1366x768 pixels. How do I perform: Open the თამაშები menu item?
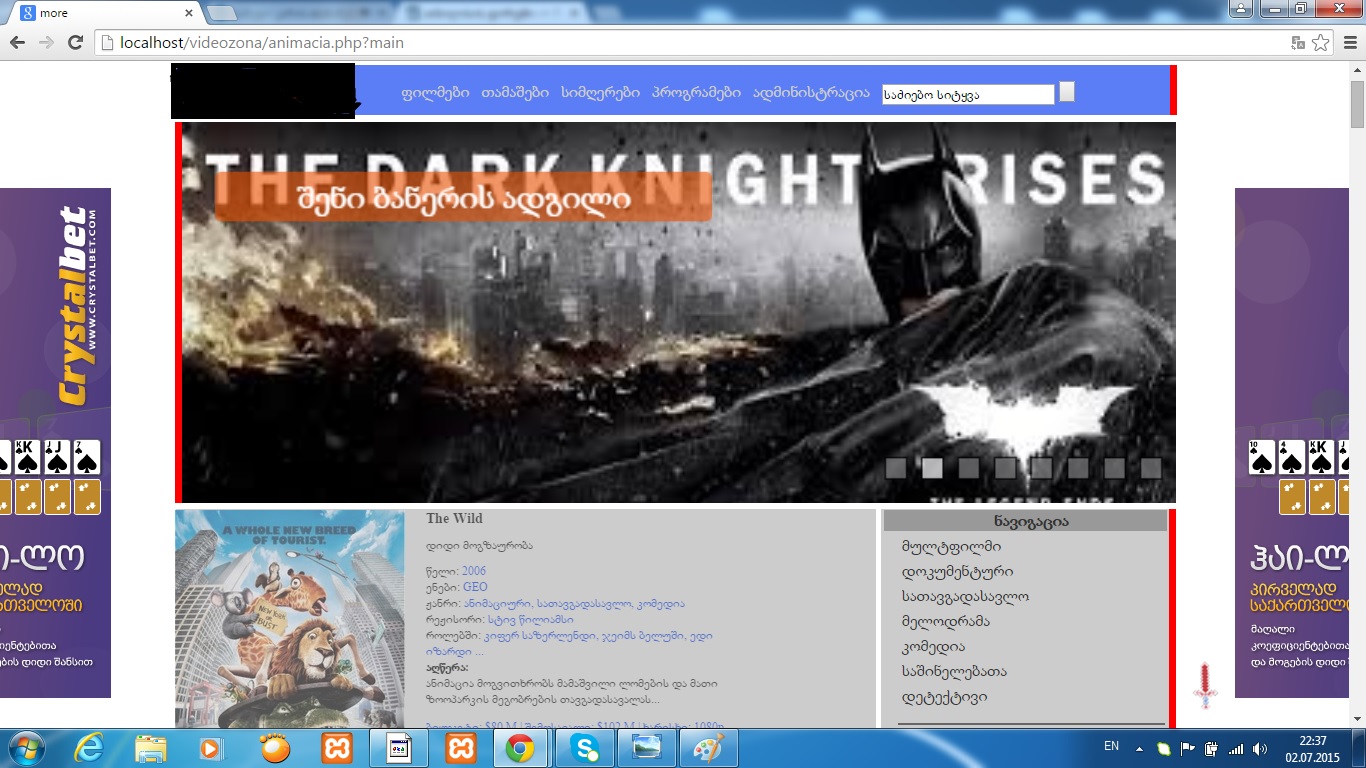point(515,92)
